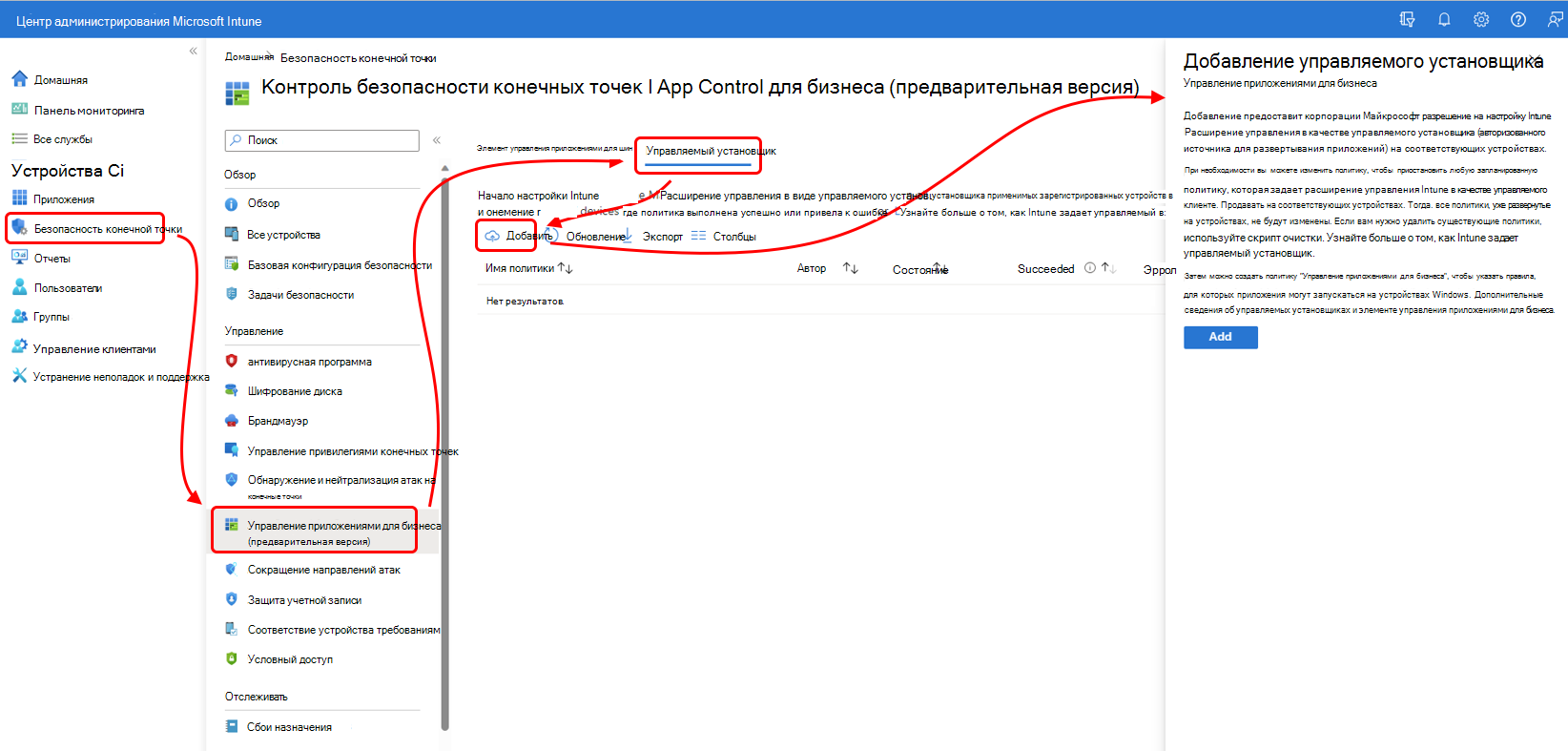
Task: Open Все устройства devices icon
Action: pos(231,234)
